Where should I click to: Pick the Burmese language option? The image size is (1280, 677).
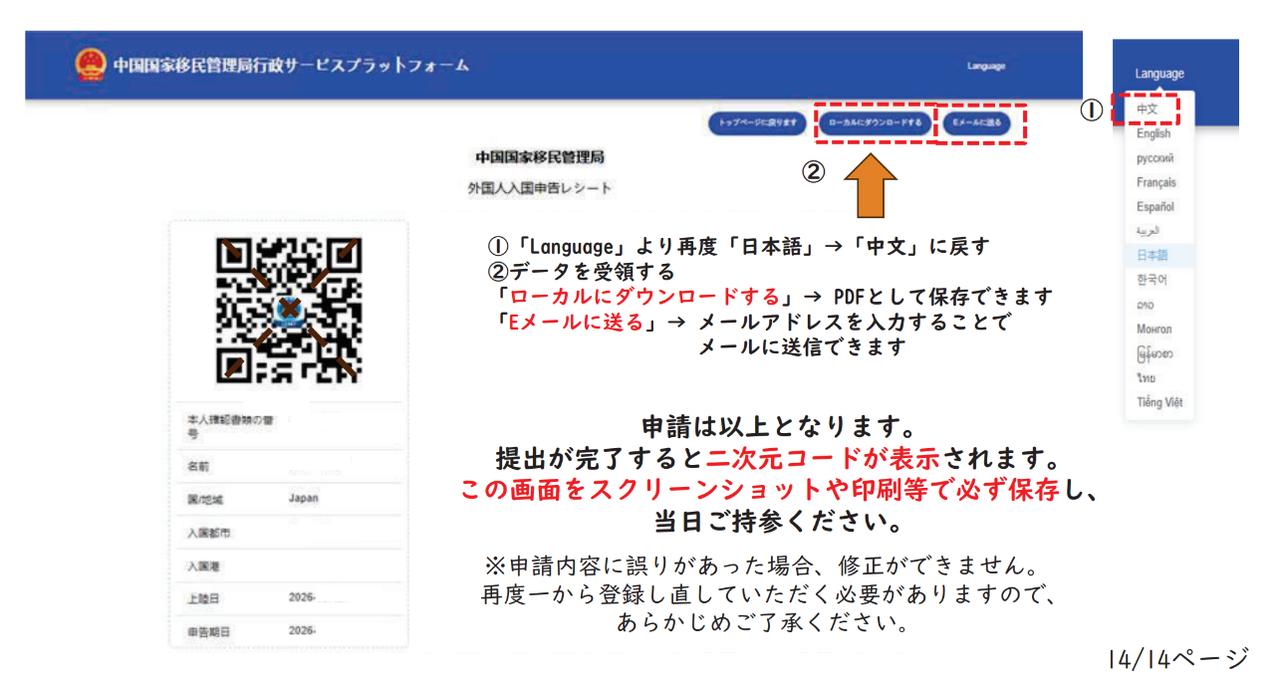pos(1153,354)
